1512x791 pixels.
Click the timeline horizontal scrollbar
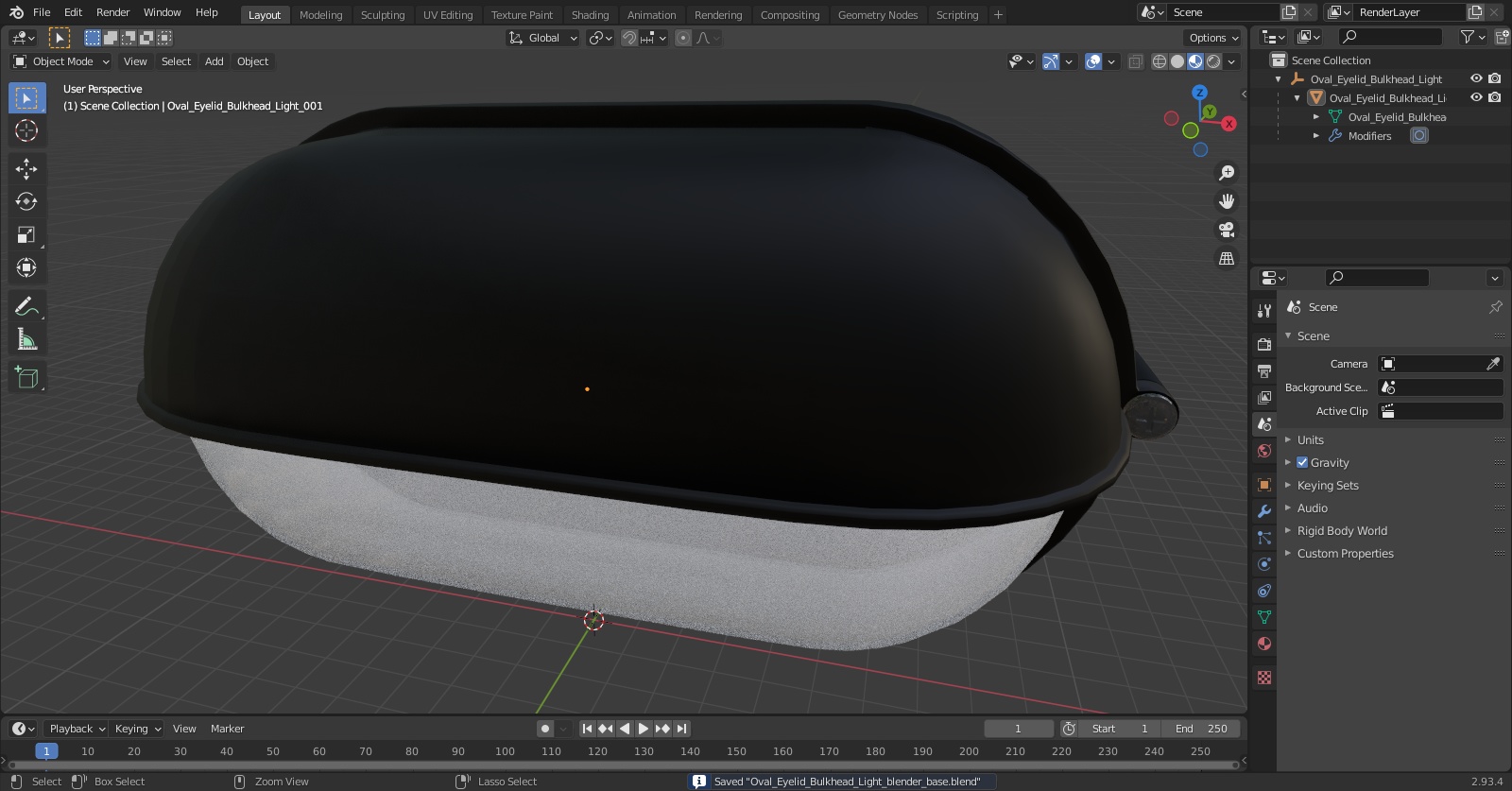pyautogui.click(x=622, y=764)
